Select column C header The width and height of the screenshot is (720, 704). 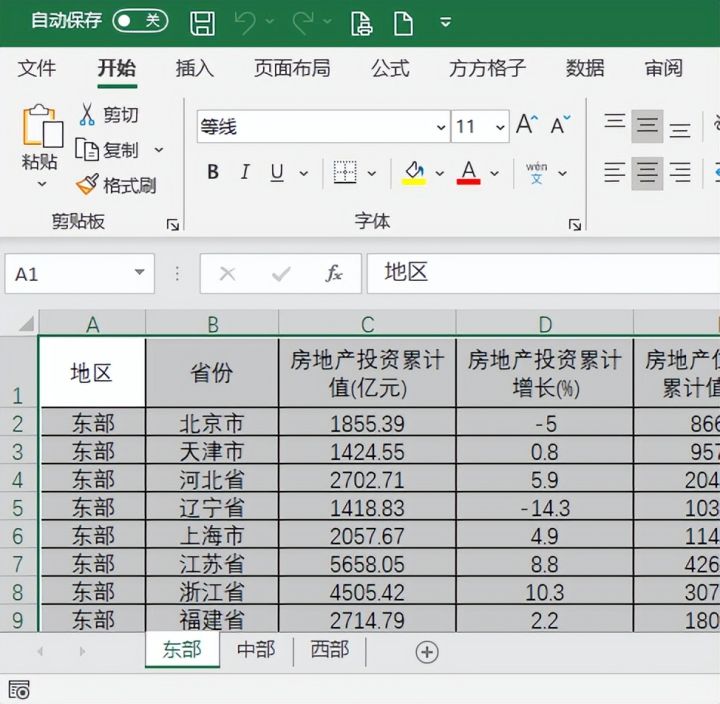pos(367,324)
